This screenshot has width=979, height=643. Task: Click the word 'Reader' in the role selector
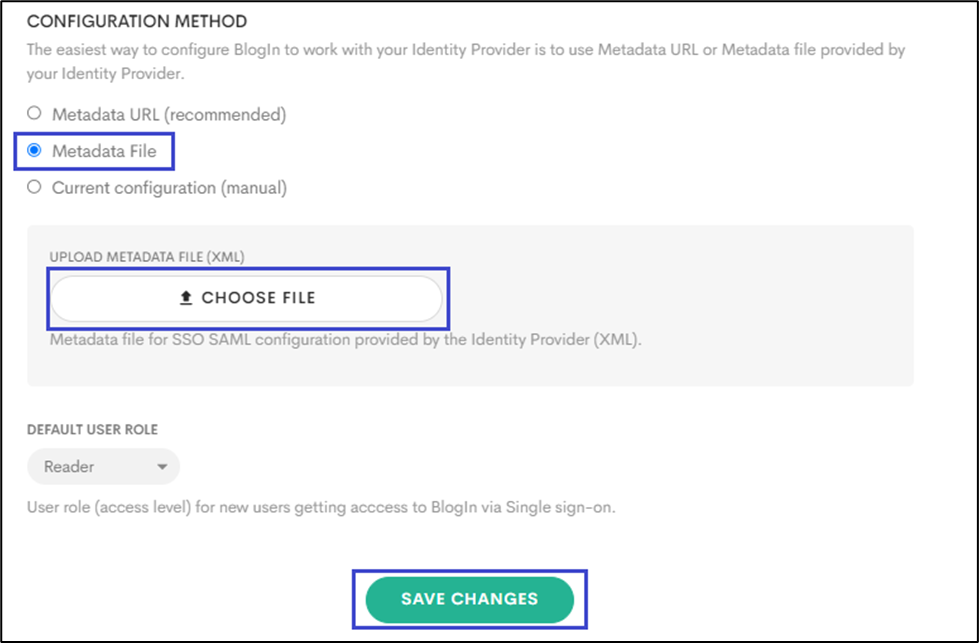click(x=69, y=467)
